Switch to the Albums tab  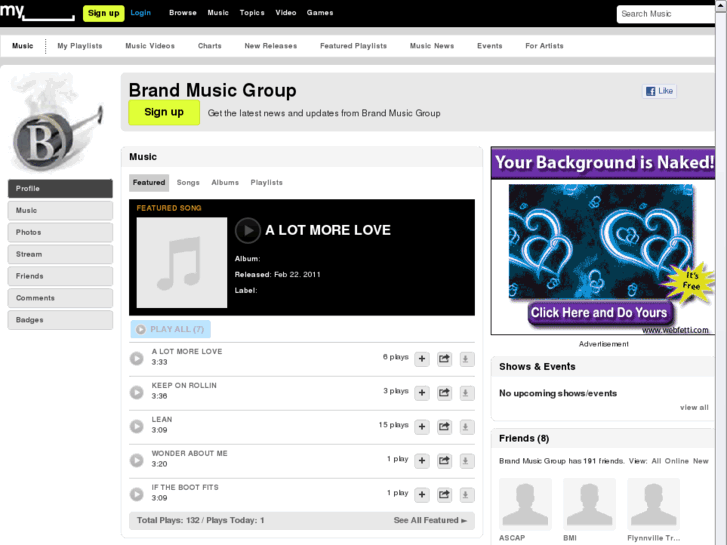(x=225, y=183)
